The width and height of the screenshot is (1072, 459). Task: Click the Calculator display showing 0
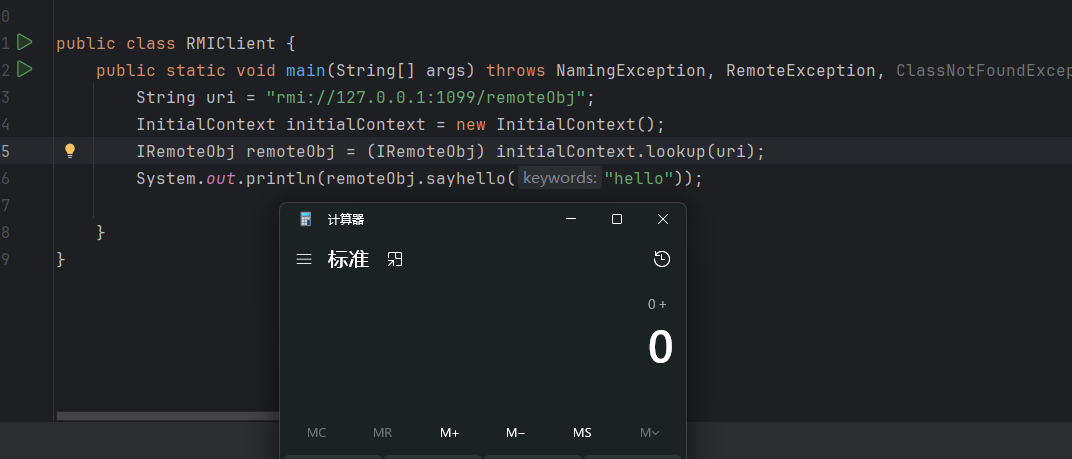point(660,348)
